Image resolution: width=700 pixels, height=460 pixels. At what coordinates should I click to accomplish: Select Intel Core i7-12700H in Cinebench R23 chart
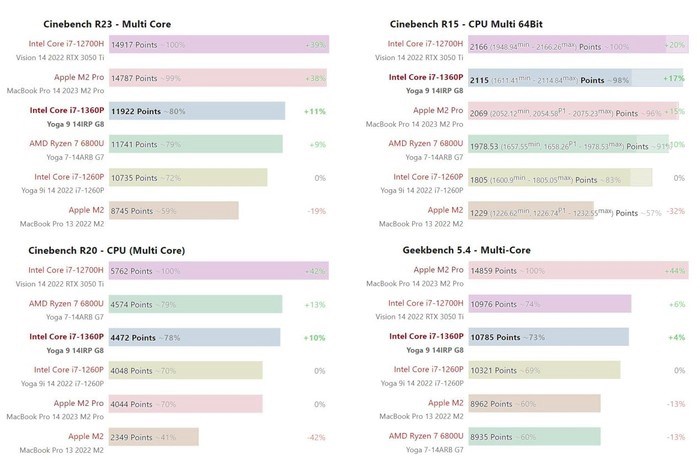click(x=67, y=44)
